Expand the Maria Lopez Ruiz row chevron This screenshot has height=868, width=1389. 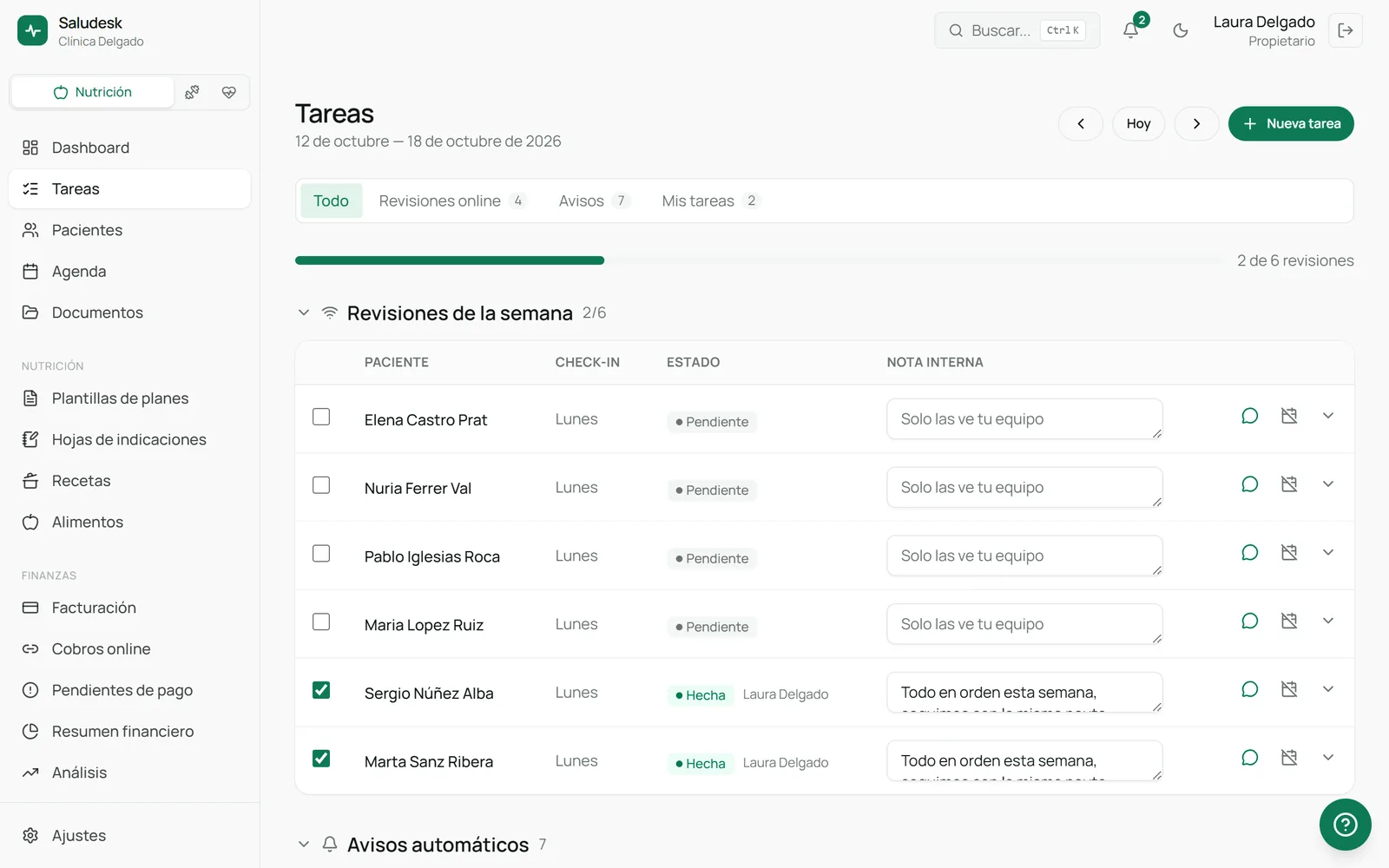point(1328,621)
